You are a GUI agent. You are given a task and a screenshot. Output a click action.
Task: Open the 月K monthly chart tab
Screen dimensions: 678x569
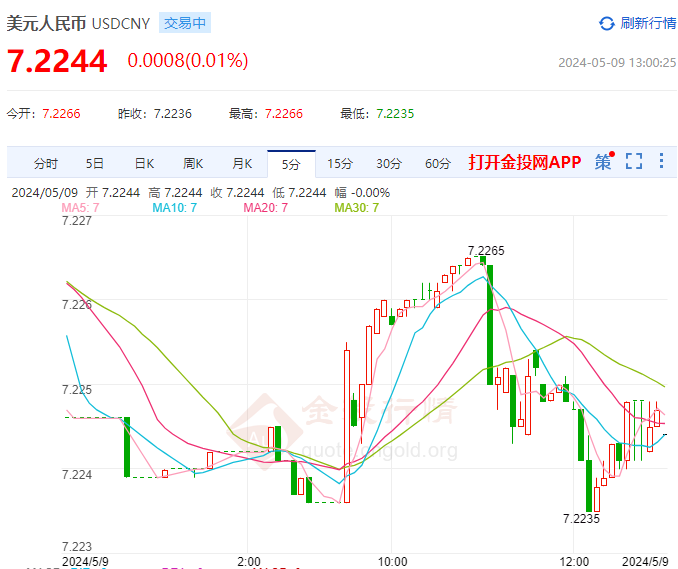pyautogui.click(x=242, y=163)
